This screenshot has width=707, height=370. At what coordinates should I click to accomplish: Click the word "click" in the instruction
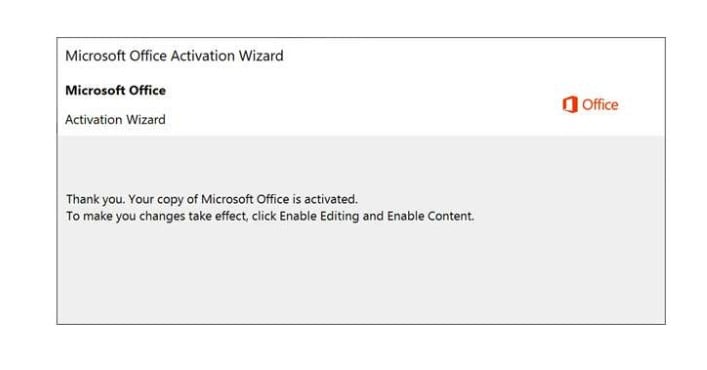264,216
